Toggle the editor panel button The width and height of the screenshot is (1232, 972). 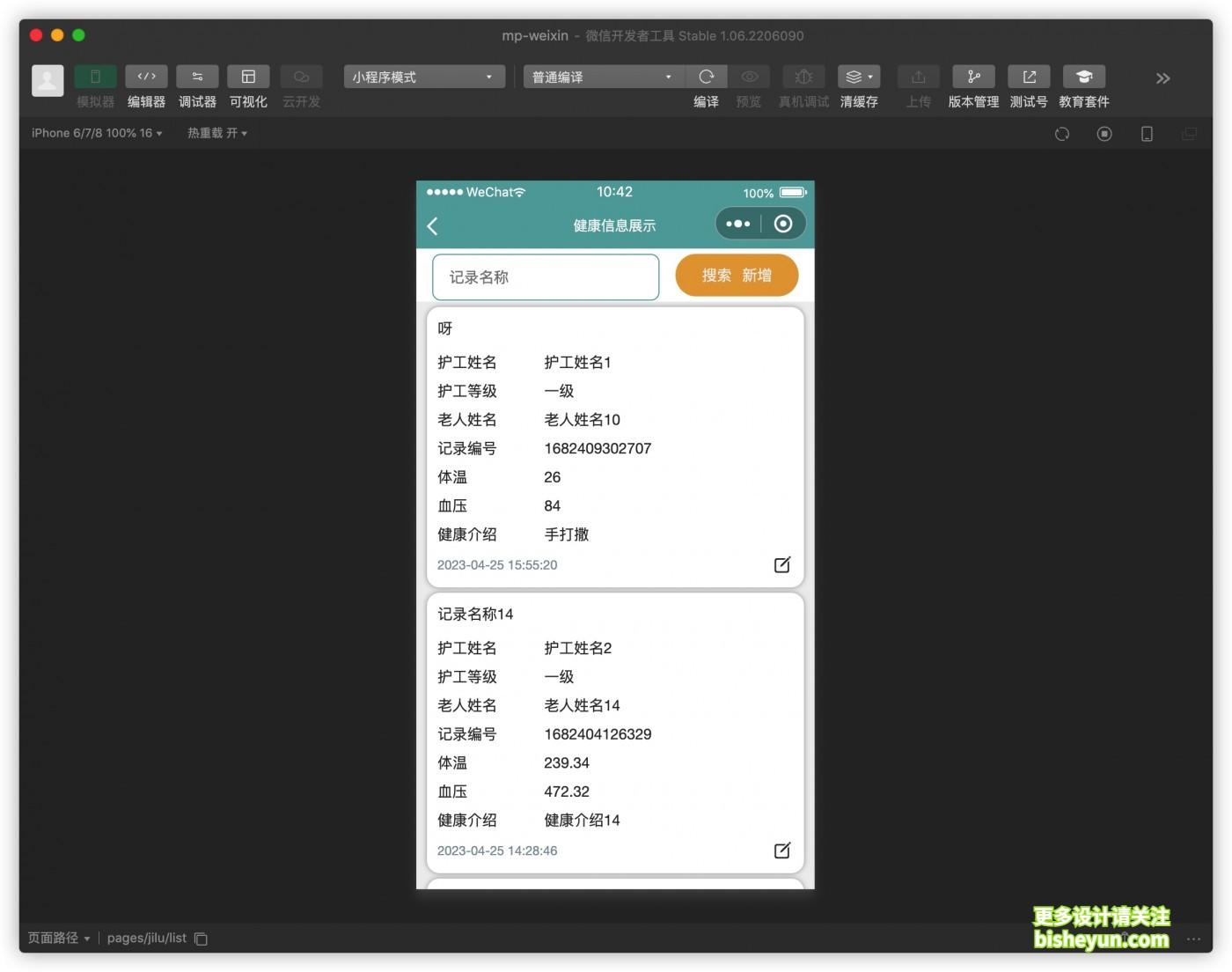point(146,77)
